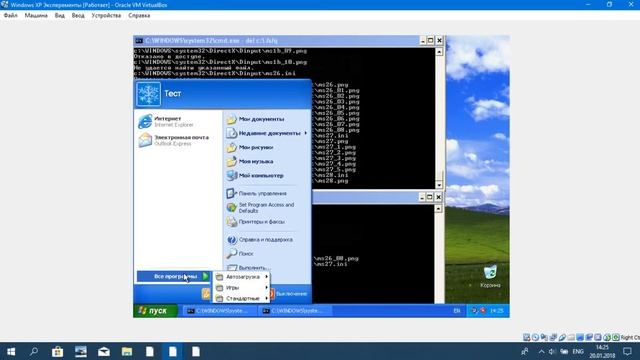Viewport: 640px width, 360px height.
Task: Open the Мои рисунки folder
Action: (x=250, y=147)
